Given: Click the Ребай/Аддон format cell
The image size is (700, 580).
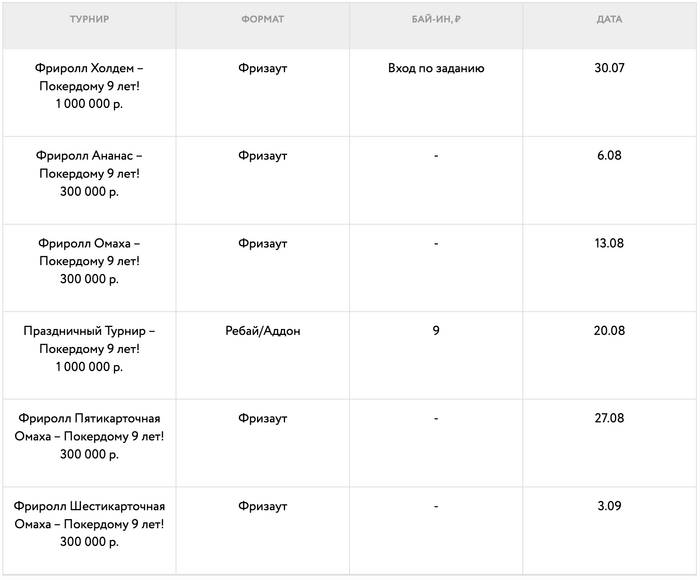Looking at the screenshot, I should pos(263,331).
